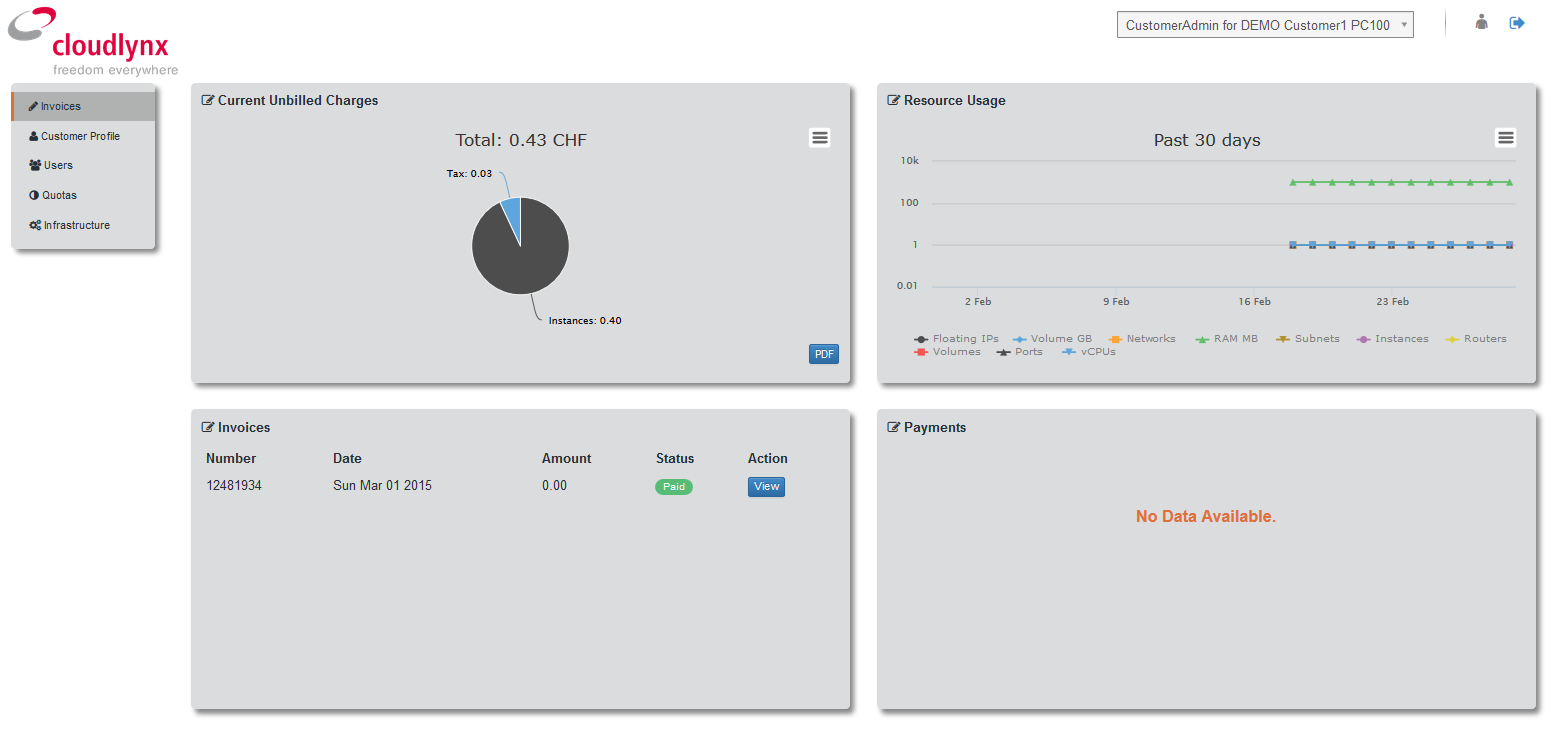Viewport: 1563px width, 729px height.
Task: Click the edit icon beside Resource Usage
Action: click(894, 100)
